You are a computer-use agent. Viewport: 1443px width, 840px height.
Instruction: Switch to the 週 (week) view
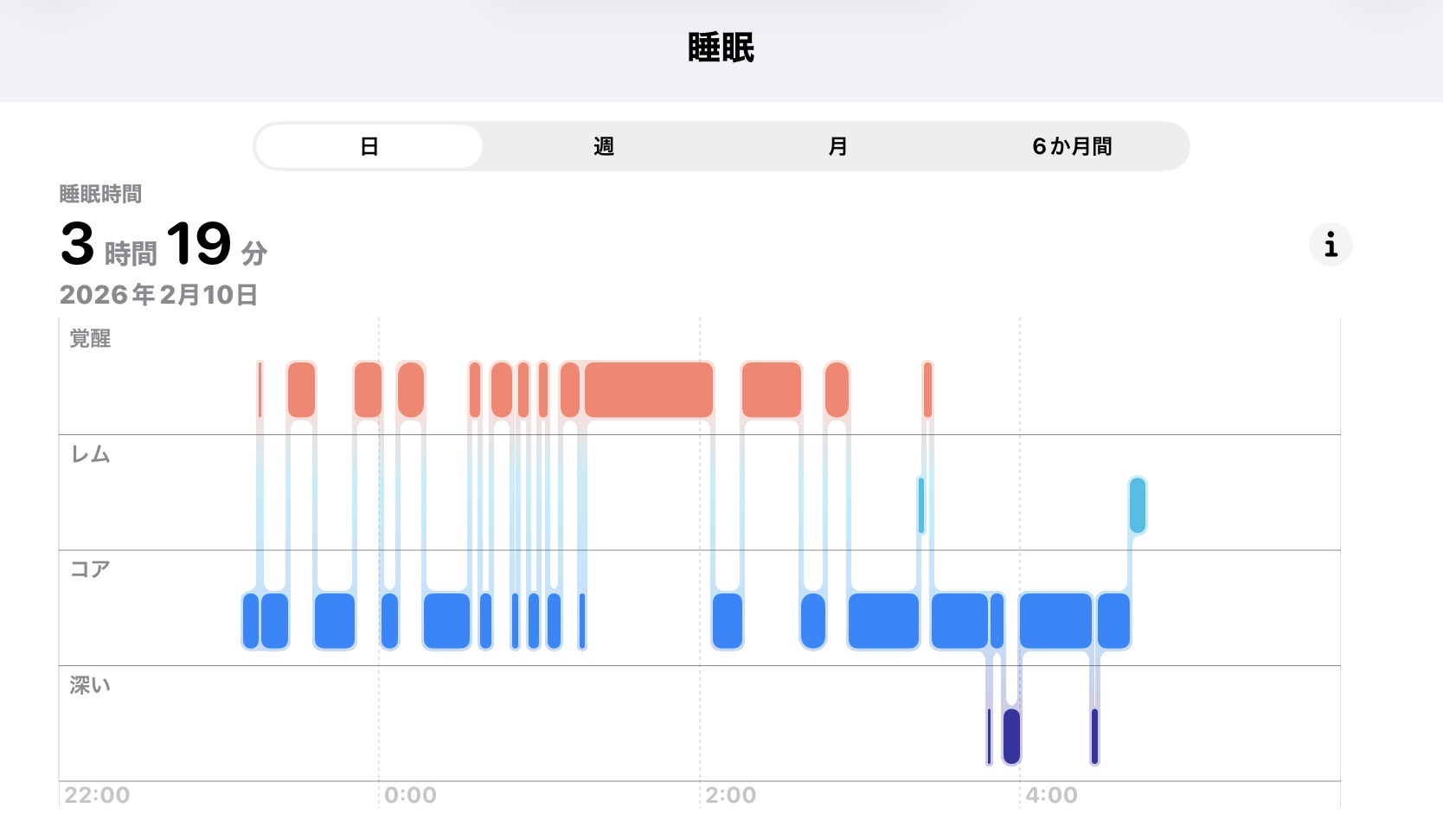[603, 146]
